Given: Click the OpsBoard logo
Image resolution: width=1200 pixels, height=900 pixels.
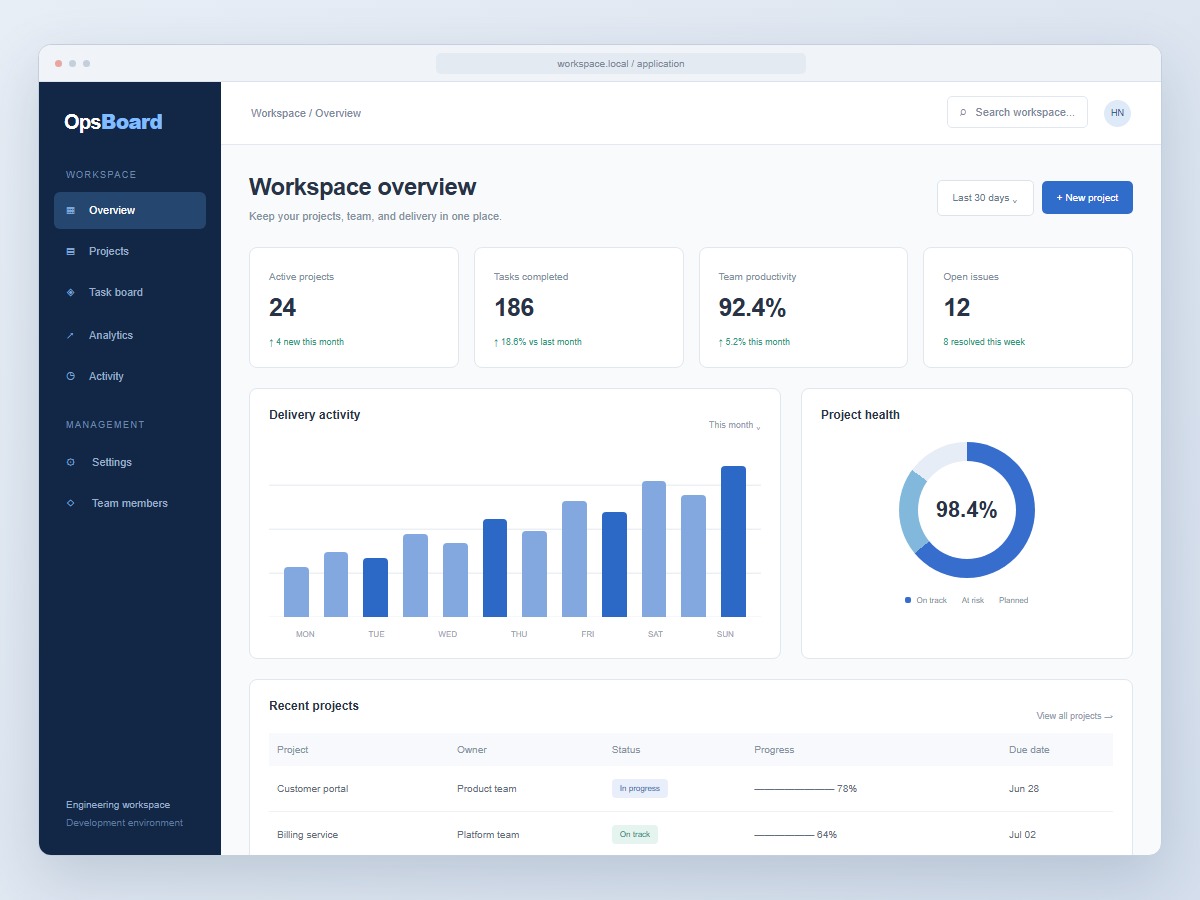Looking at the screenshot, I should tap(113, 122).
